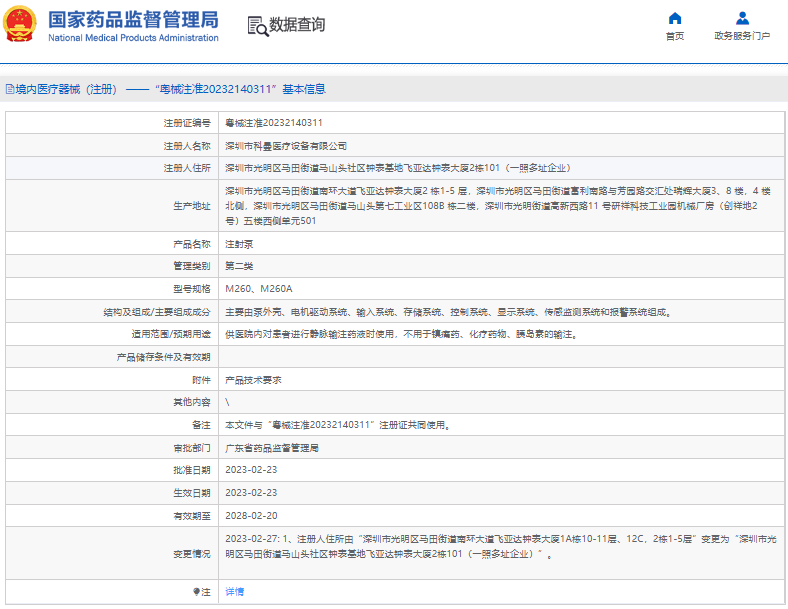788x609 pixels.
Task: Click the 有效期至 row label
Action: (x=192, y=516)
